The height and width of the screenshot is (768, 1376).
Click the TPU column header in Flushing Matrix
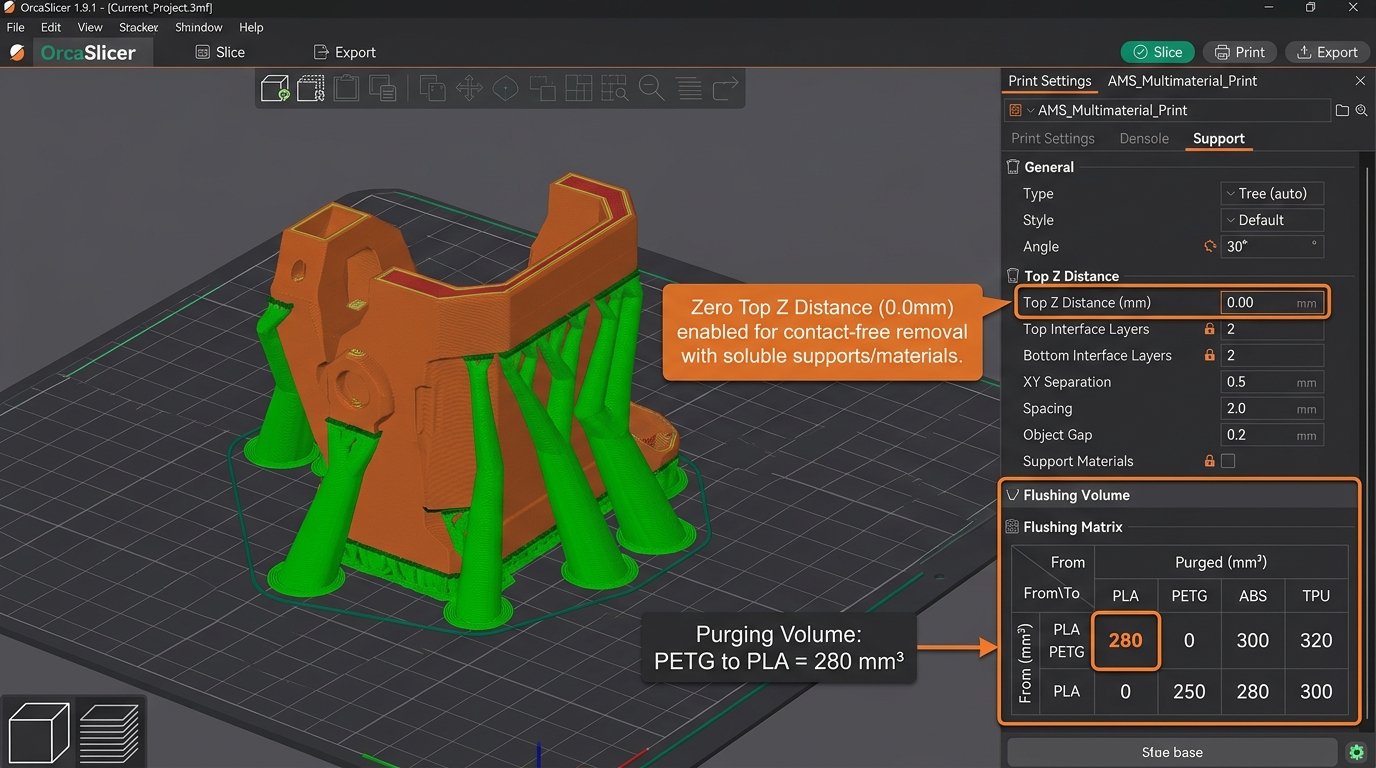click(x=1316, y=595)
